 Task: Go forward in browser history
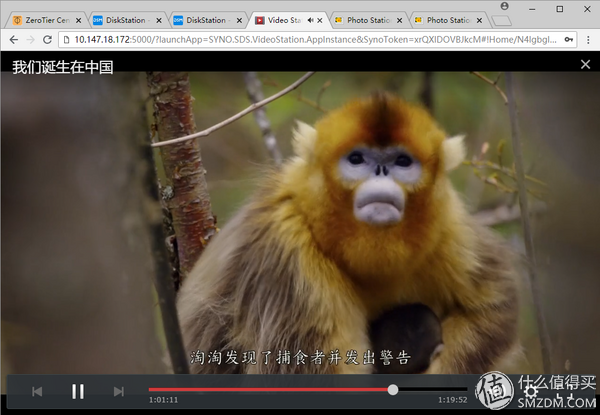(30, 39)
